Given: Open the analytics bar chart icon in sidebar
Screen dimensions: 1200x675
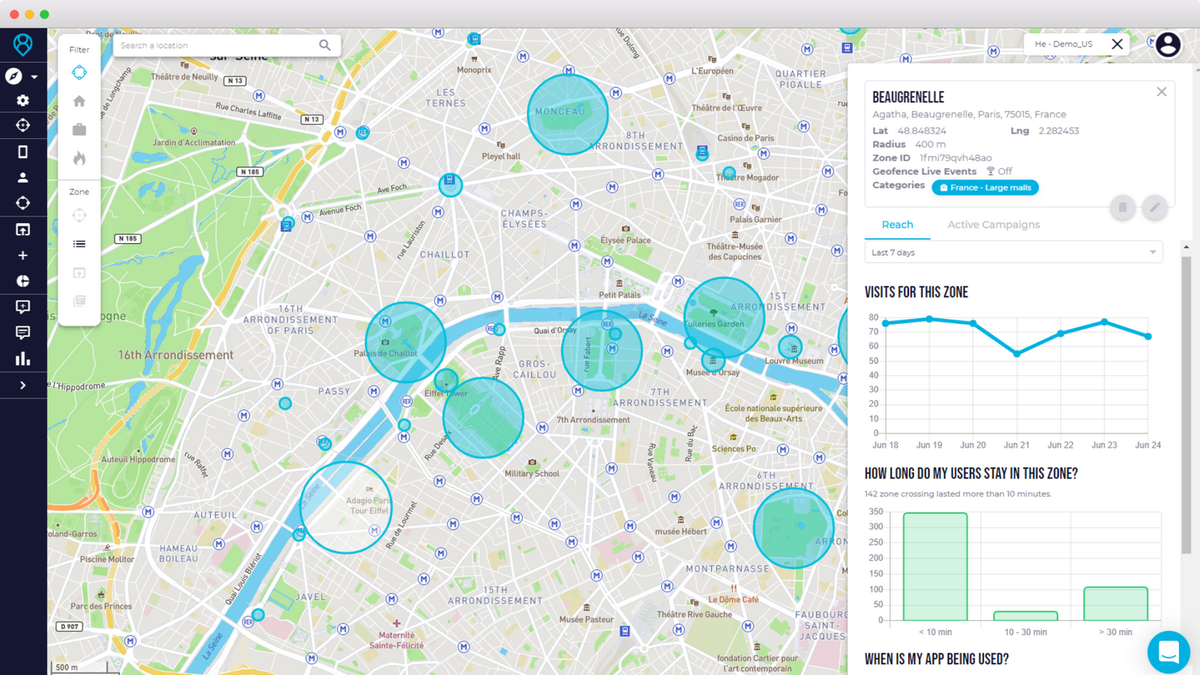Looking at the screenshot, I should click(23, 358).
